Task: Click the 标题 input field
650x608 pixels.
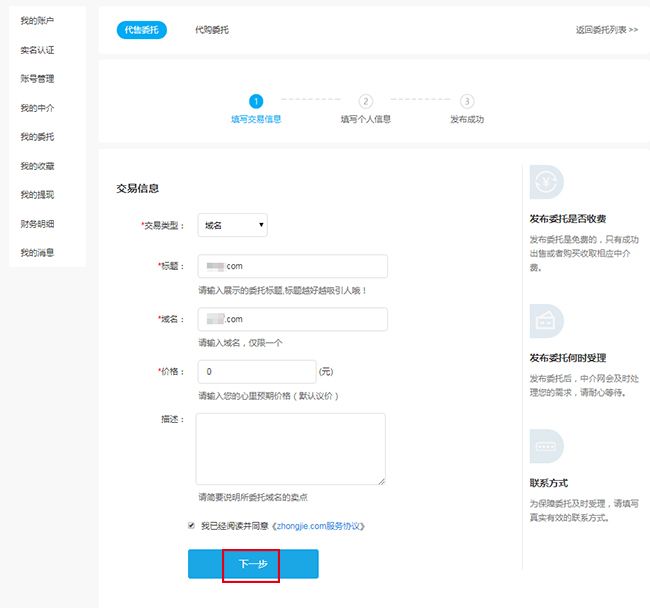Action: click(x=292, y=266)
